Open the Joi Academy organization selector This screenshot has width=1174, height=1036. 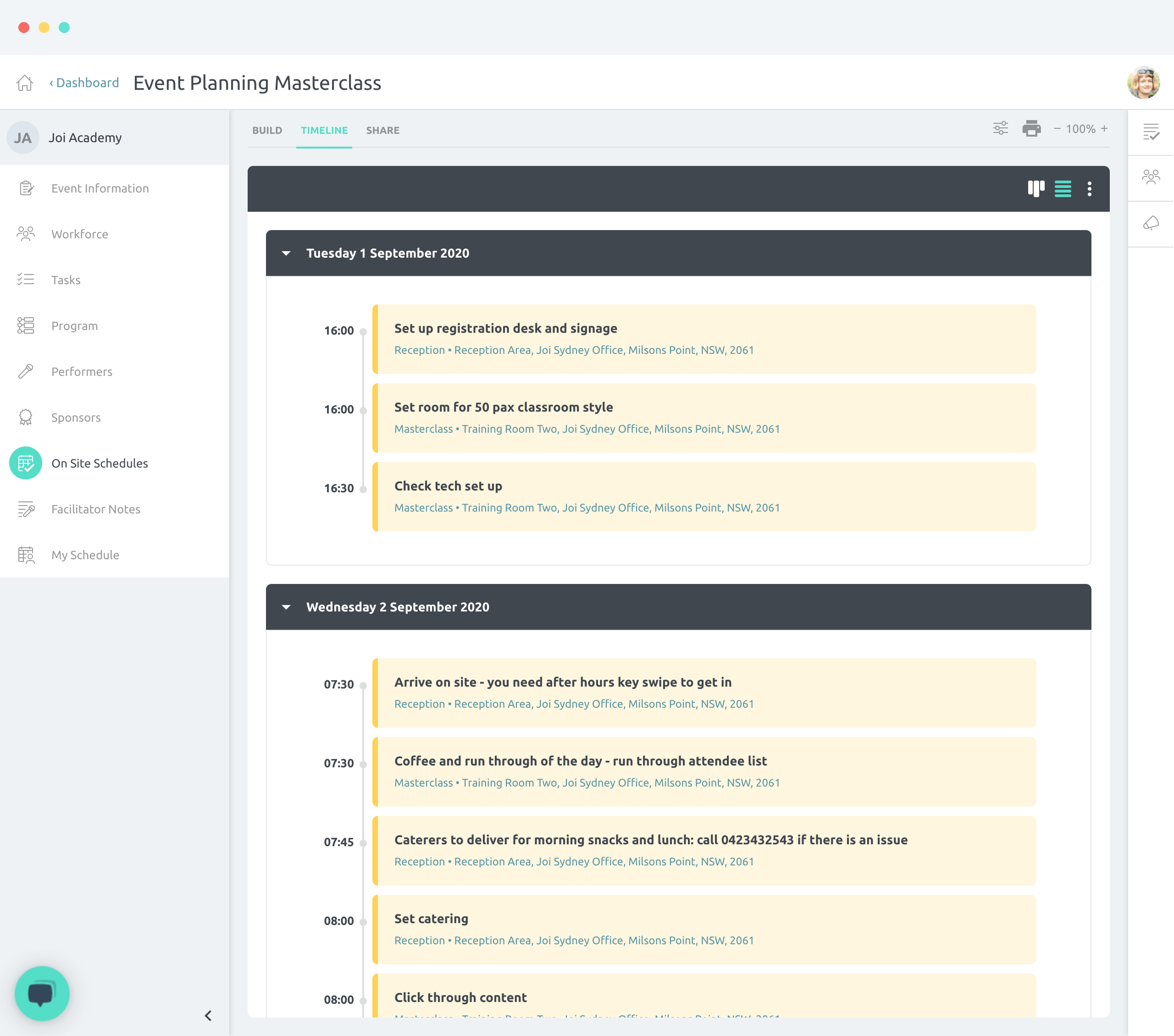click(85, 138)
